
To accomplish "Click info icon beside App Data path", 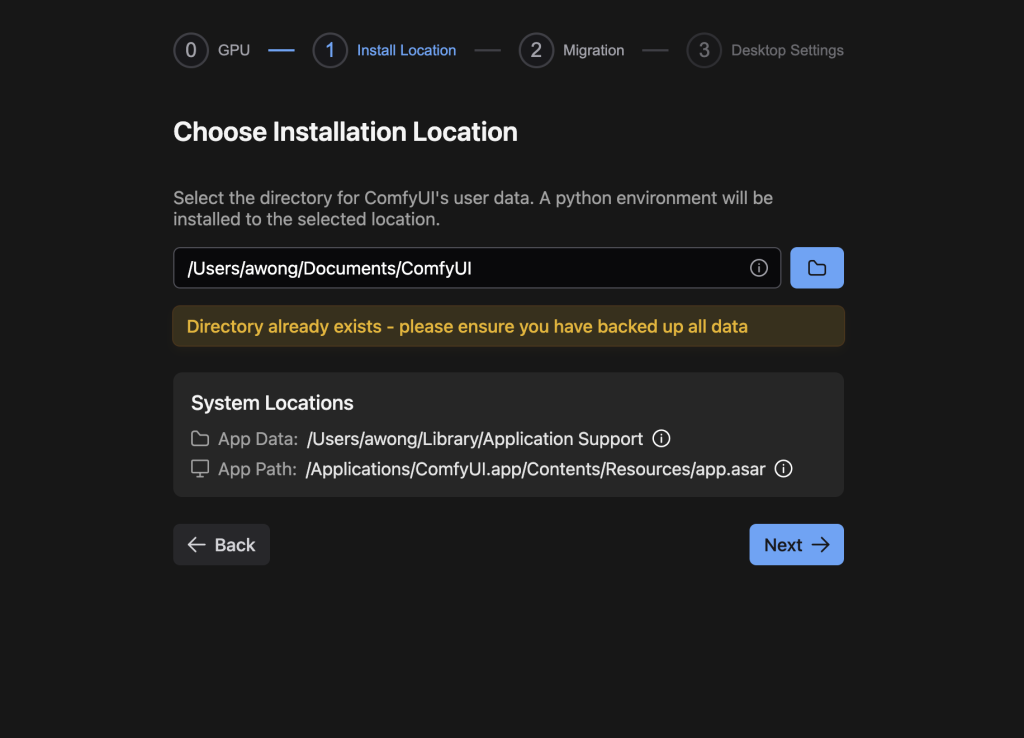I will pos(661,439).
